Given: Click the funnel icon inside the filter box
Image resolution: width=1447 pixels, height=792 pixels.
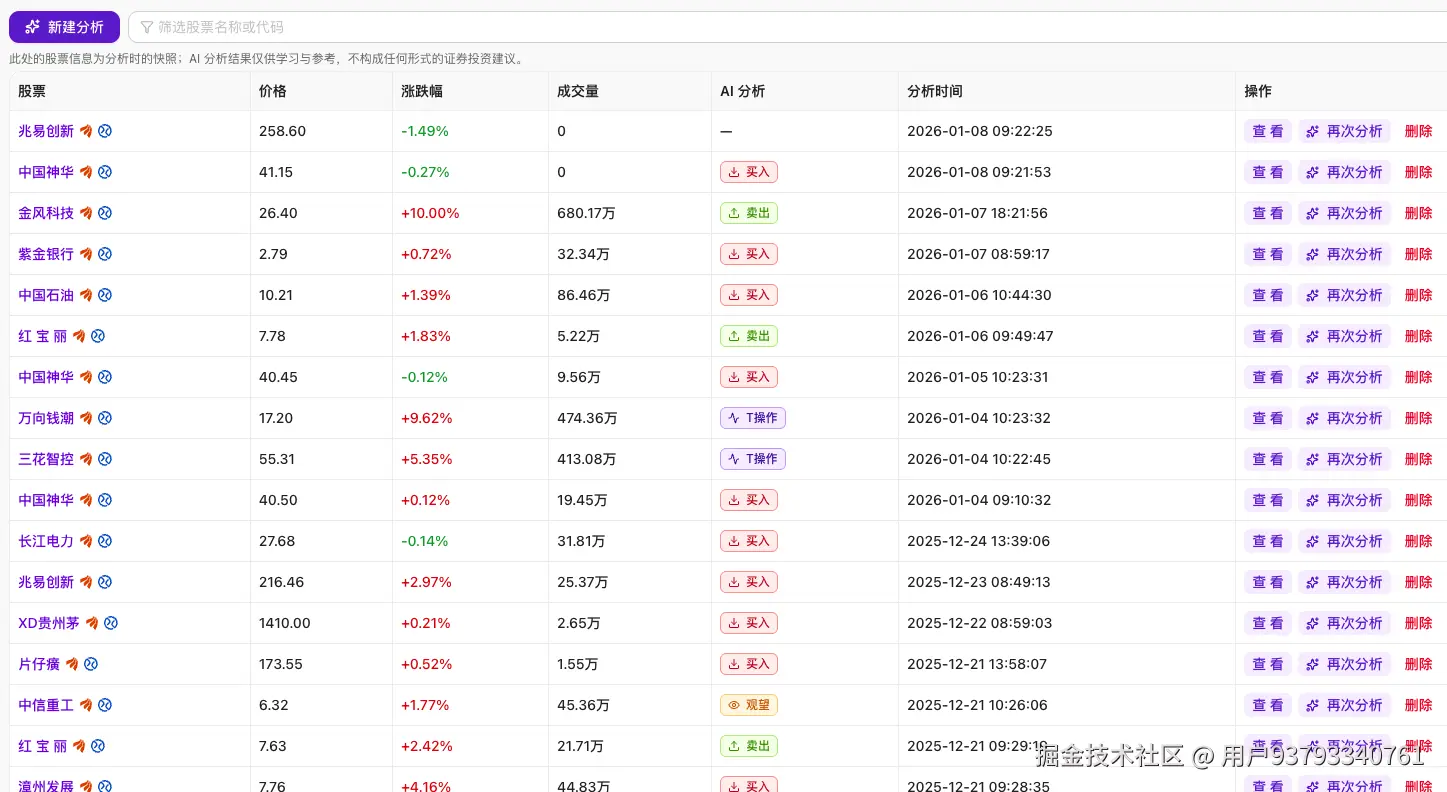Looking at the screenshot, I should click(x=147, y=27).
